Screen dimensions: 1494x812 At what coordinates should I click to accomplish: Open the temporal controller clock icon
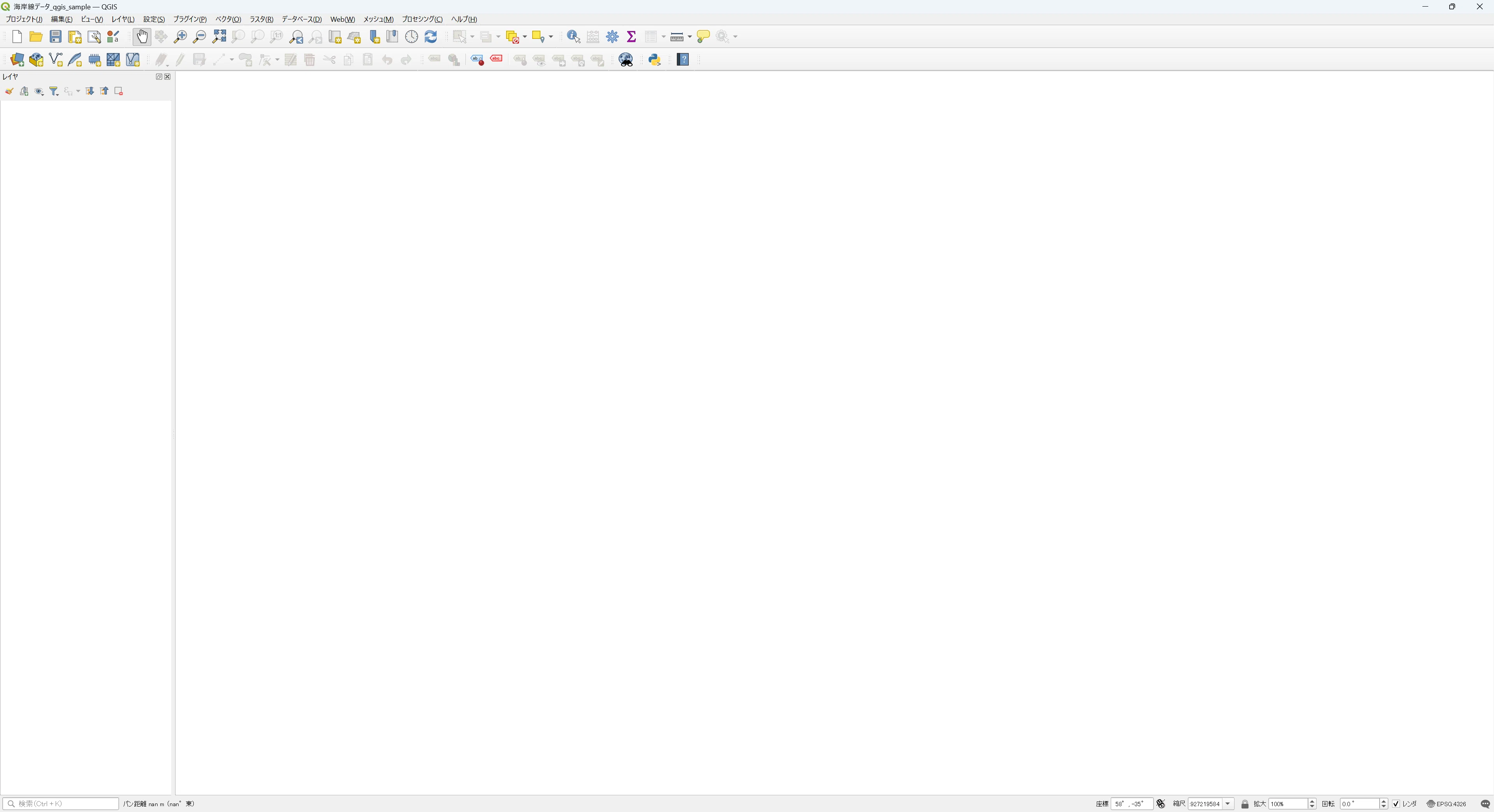(411, 37)
